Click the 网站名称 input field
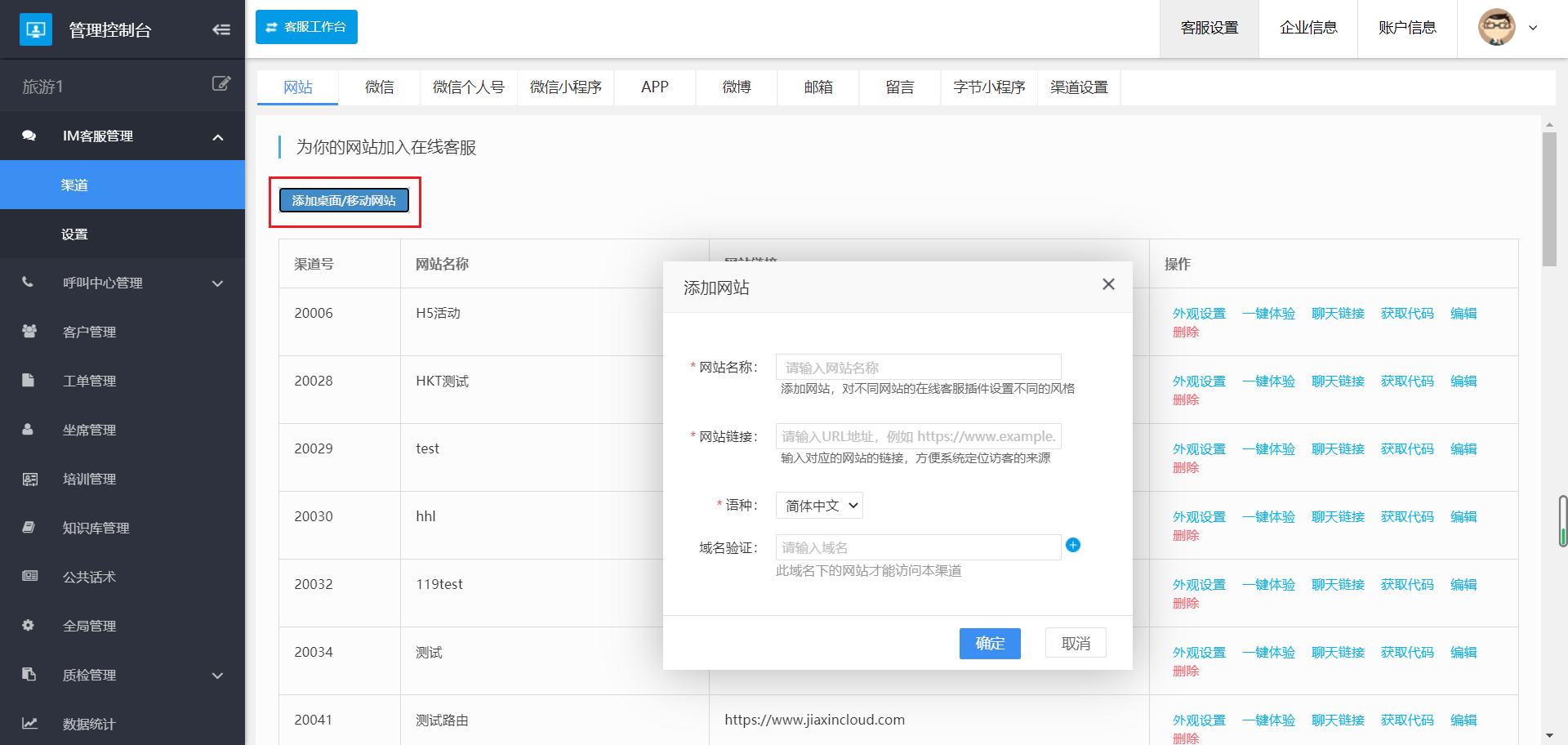This screenshot has width=1568, height=745. click(x=918, y=368)
